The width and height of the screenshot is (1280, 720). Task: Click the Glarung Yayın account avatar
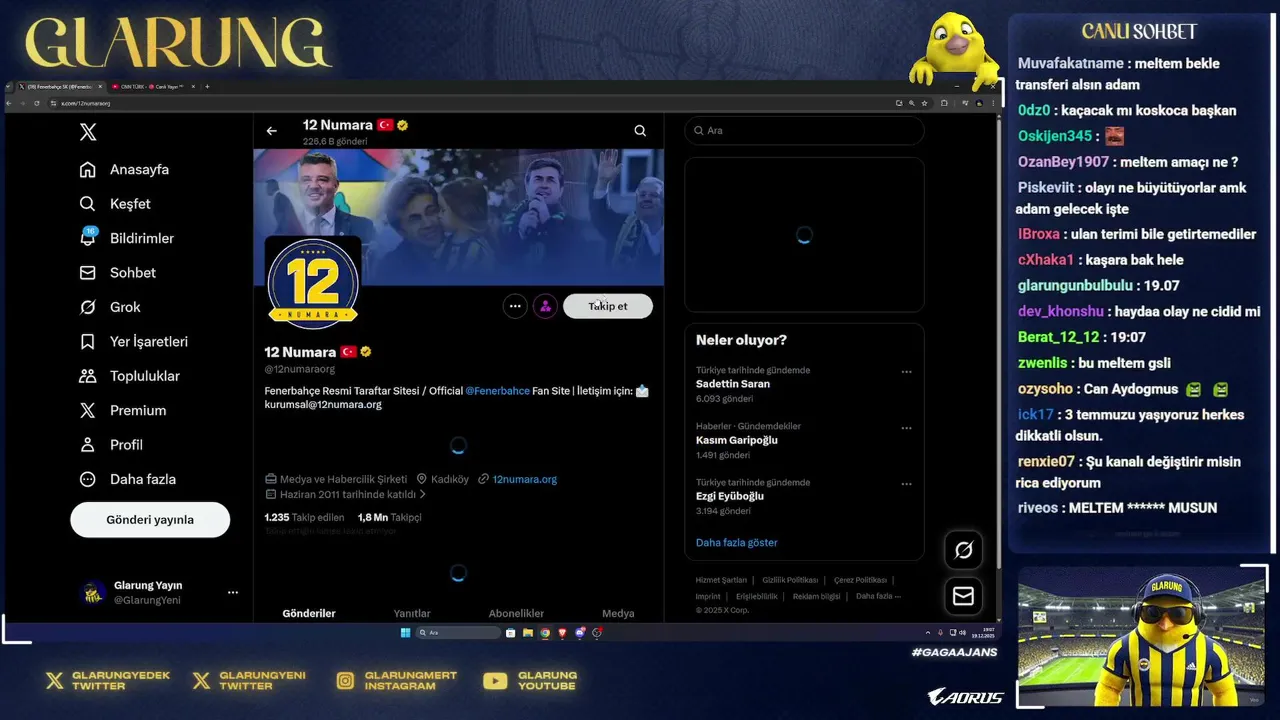(93, 593)
